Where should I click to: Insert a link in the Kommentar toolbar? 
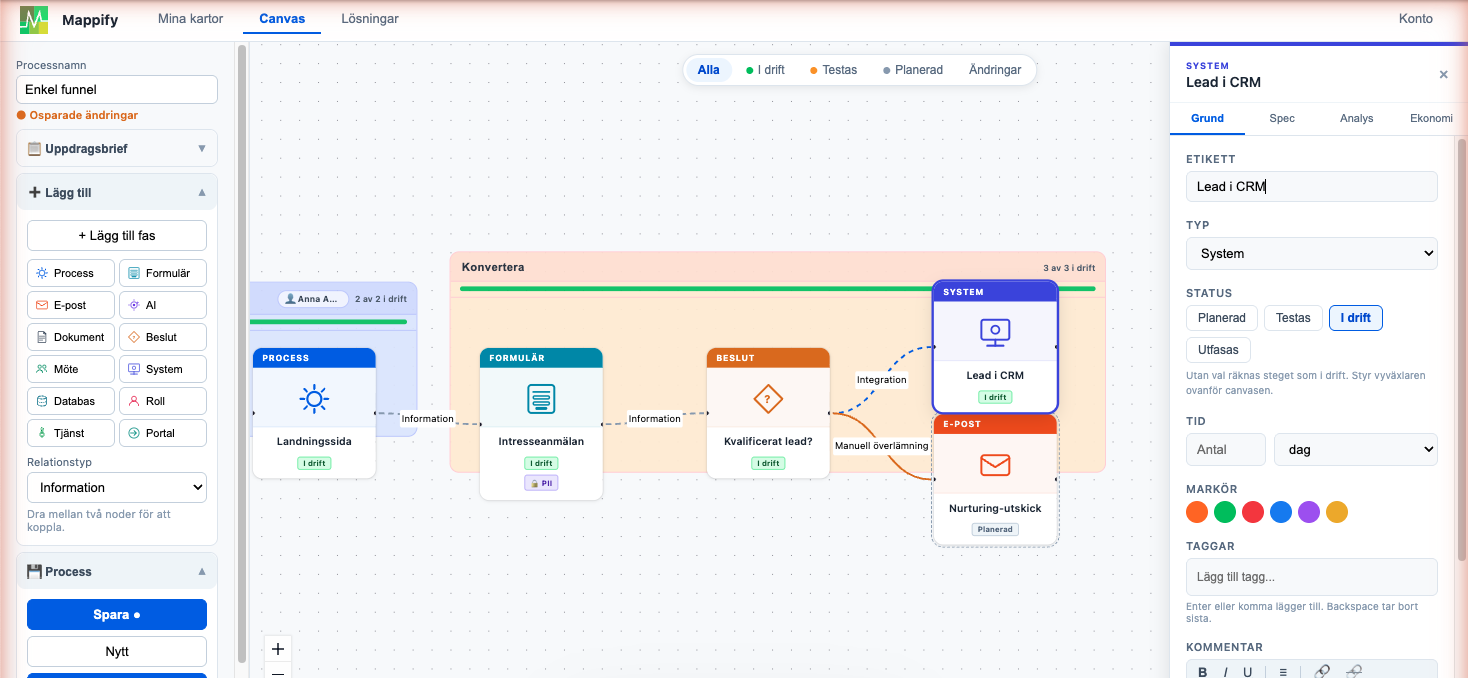click(1322, 671)
